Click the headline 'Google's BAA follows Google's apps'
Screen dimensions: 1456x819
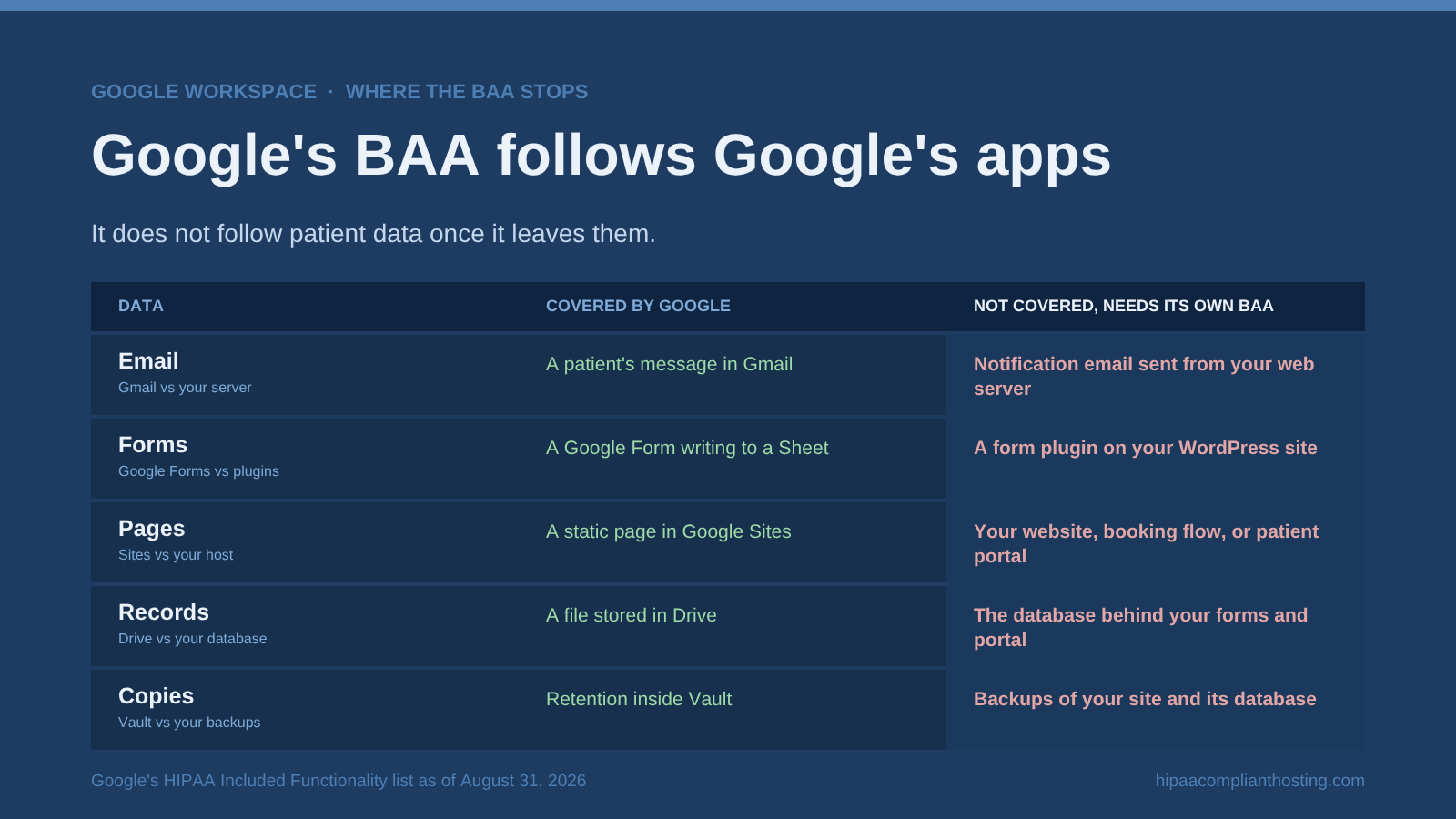[602, 155]
